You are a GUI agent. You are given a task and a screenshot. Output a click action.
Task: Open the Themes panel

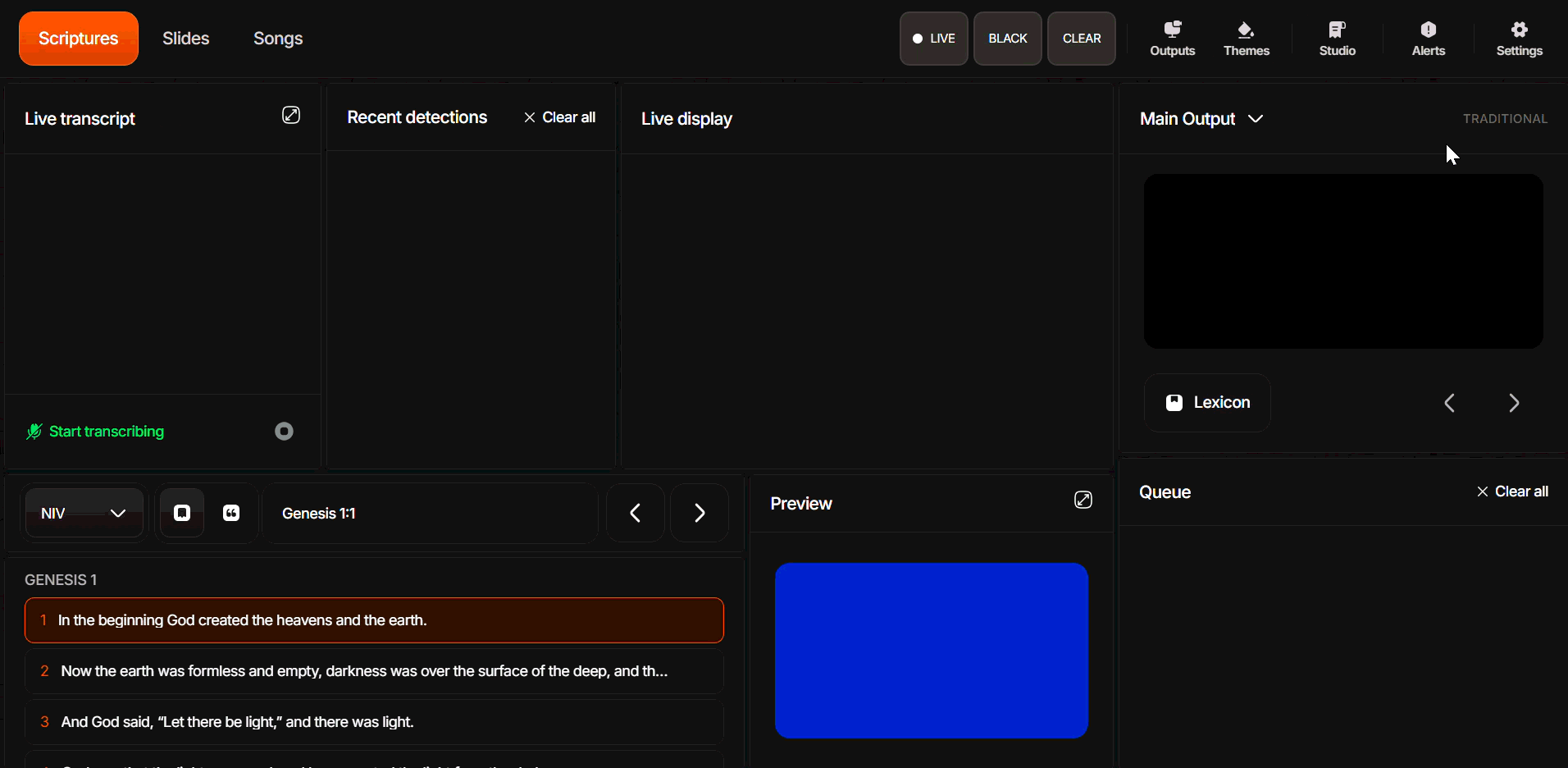point(1247,39)
